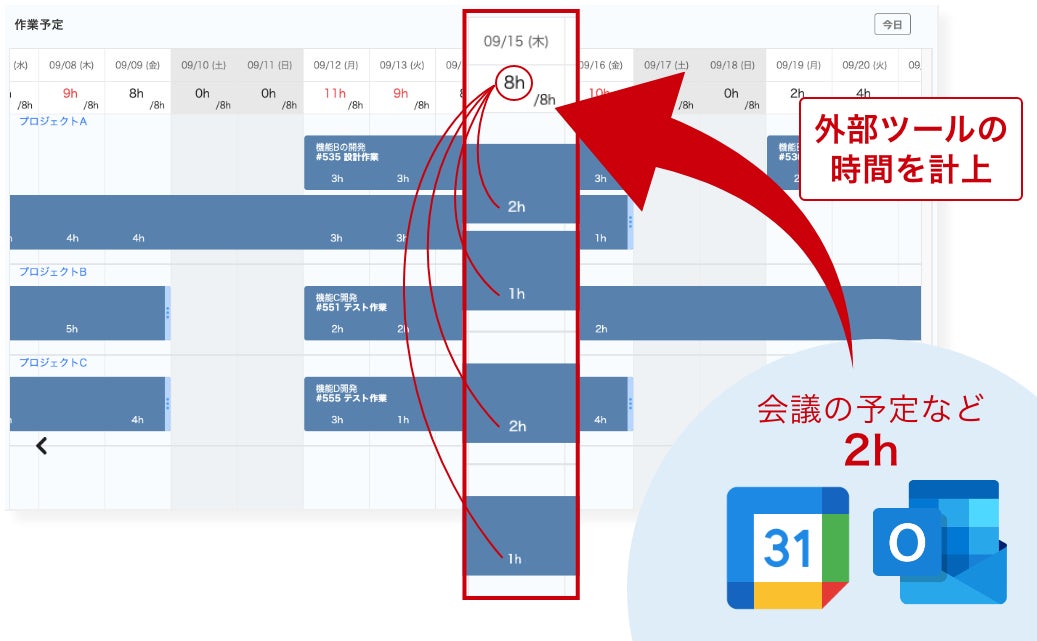The image size is (1037, 641).
Task: Click the 09/10 (土) date header
Action: pyautogui.click(x=204, y=65)
